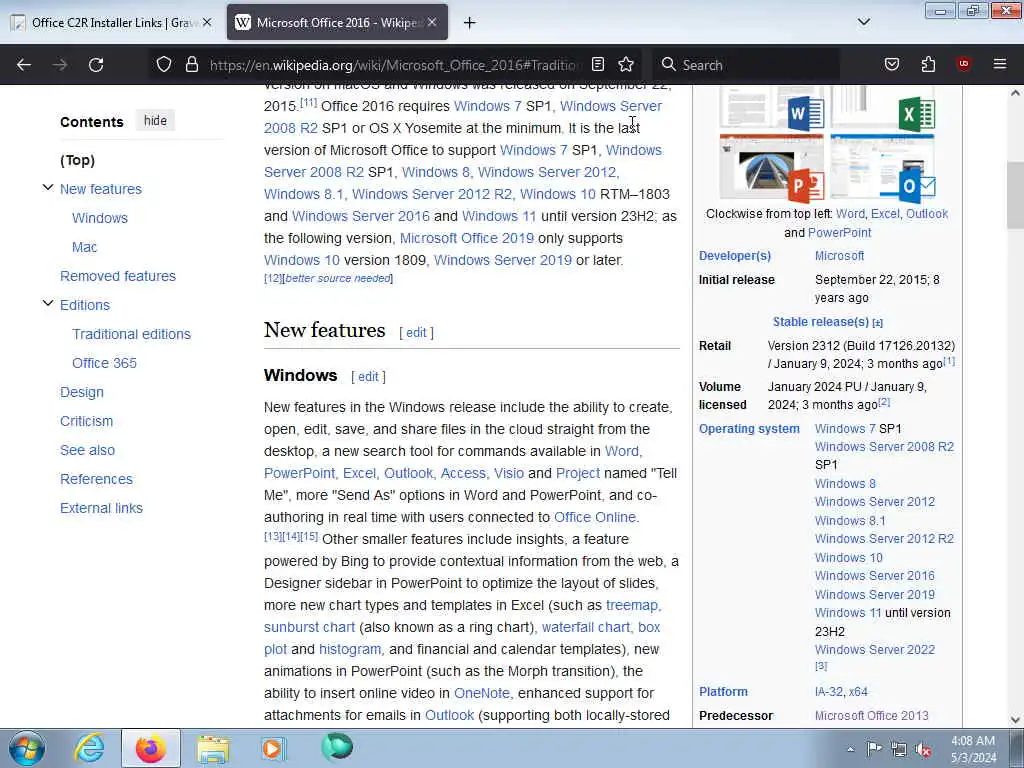Image resolution: width=1024 pixels, height=768 pixels.
Task: Click Firefox icon in taskbar
Action: click(150, 748)
